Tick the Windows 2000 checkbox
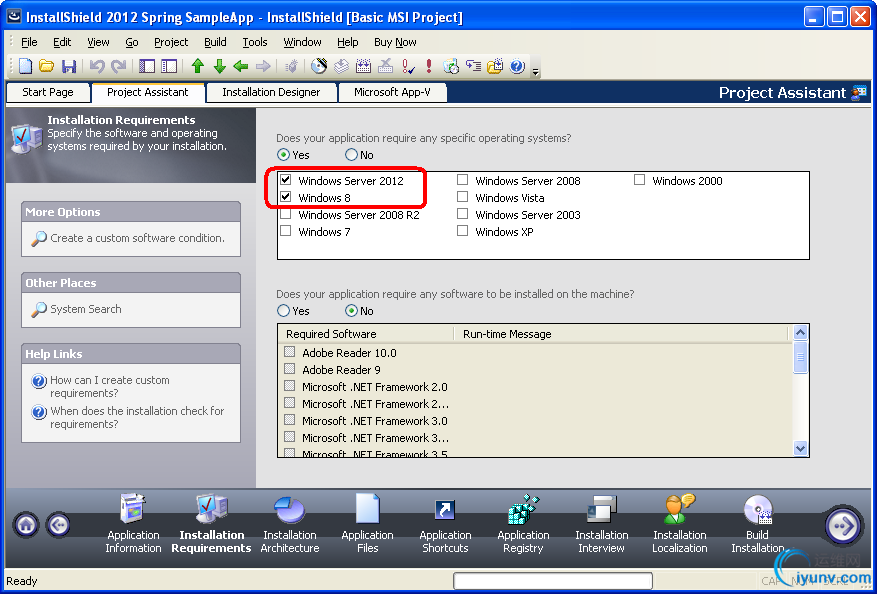Viewport: 877px width, 594px height. tap(639, 180)
